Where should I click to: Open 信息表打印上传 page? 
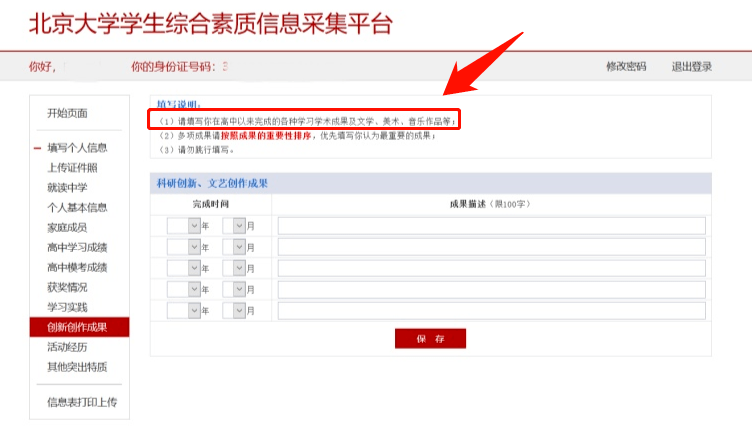click(82, 402)
